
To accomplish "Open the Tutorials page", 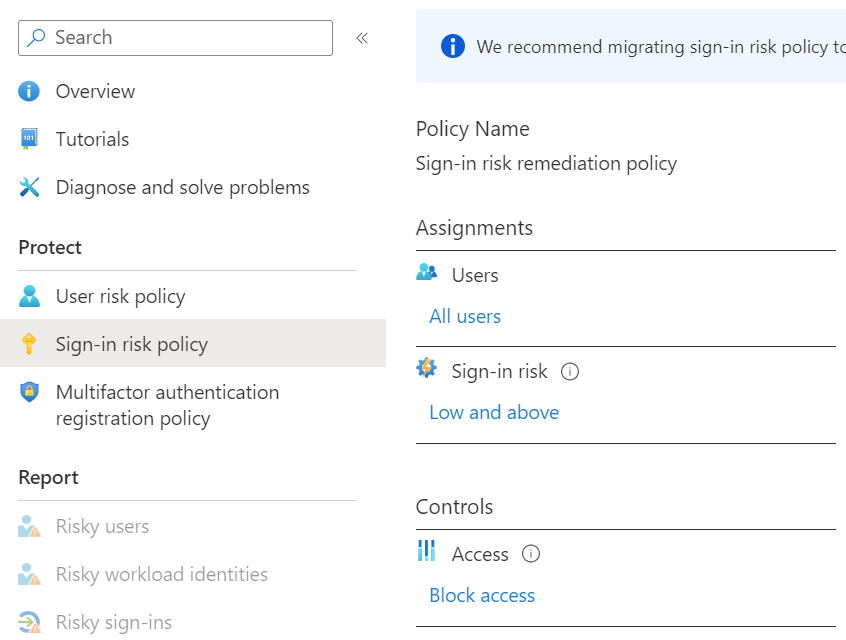I will tap(92, 139).
